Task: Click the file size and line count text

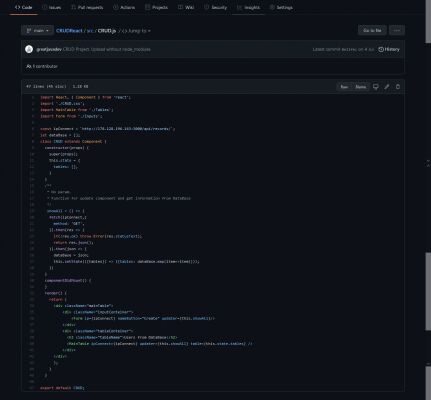Action: [x=57, y=86]
